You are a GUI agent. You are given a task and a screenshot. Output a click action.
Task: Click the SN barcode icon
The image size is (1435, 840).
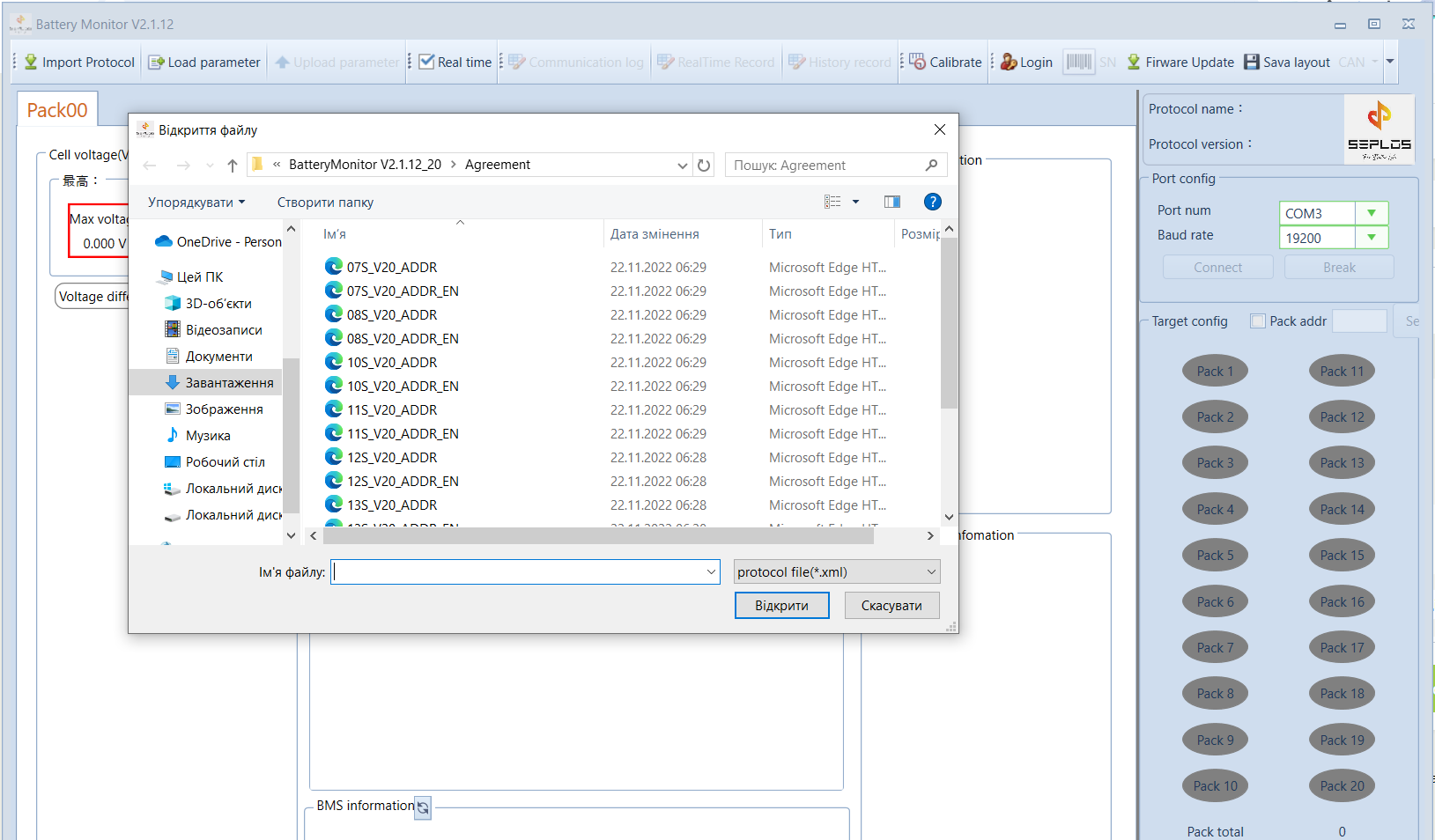coord(1078,62)
